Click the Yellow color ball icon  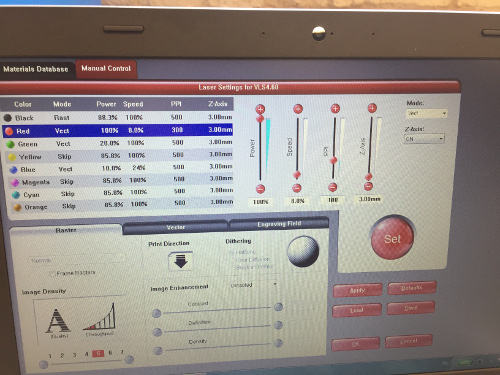coord(12,157)
